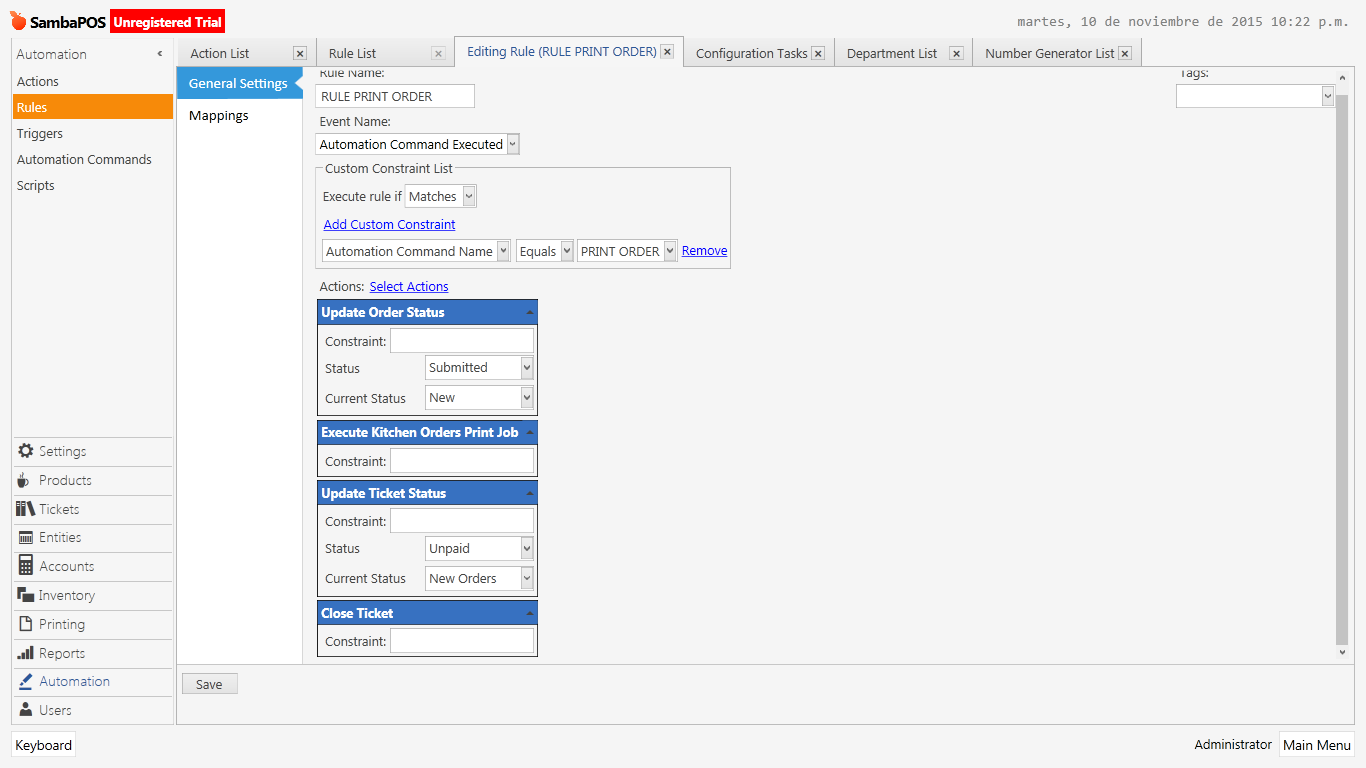Viewport: 1366px width, 768px height.
Task: Click the Rule Name input field
Action: pos(394,96)
